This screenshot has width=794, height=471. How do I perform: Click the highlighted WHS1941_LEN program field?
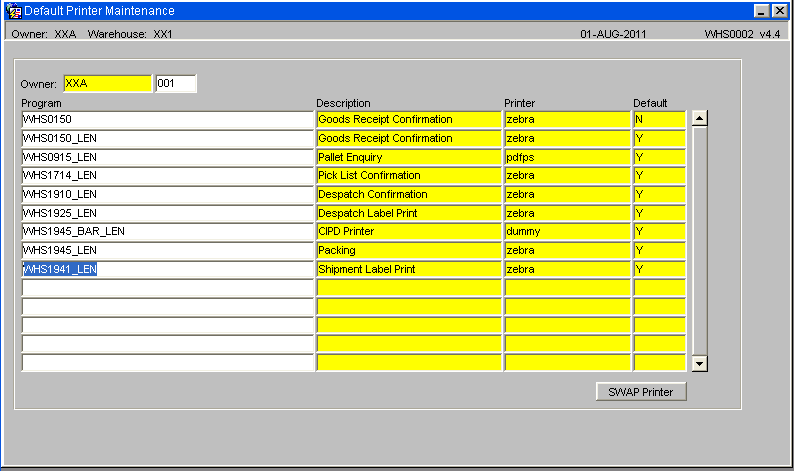click(x=168, y=269)
